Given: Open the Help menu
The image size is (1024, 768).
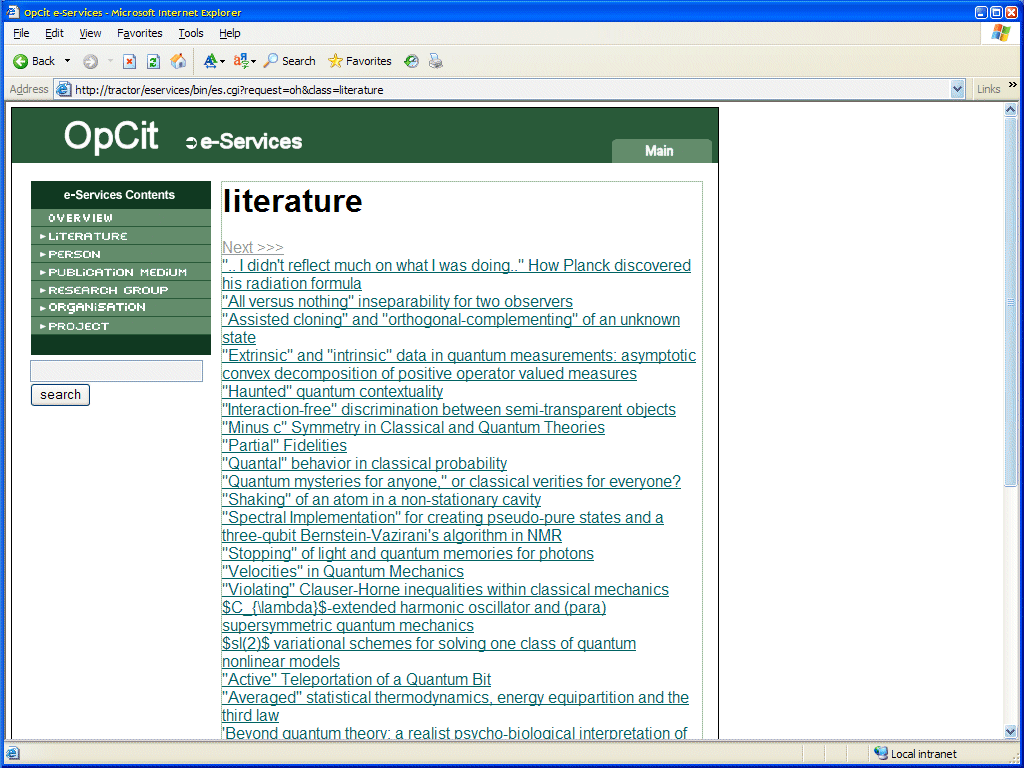Looking at the screenshot, I should [229, 33].
